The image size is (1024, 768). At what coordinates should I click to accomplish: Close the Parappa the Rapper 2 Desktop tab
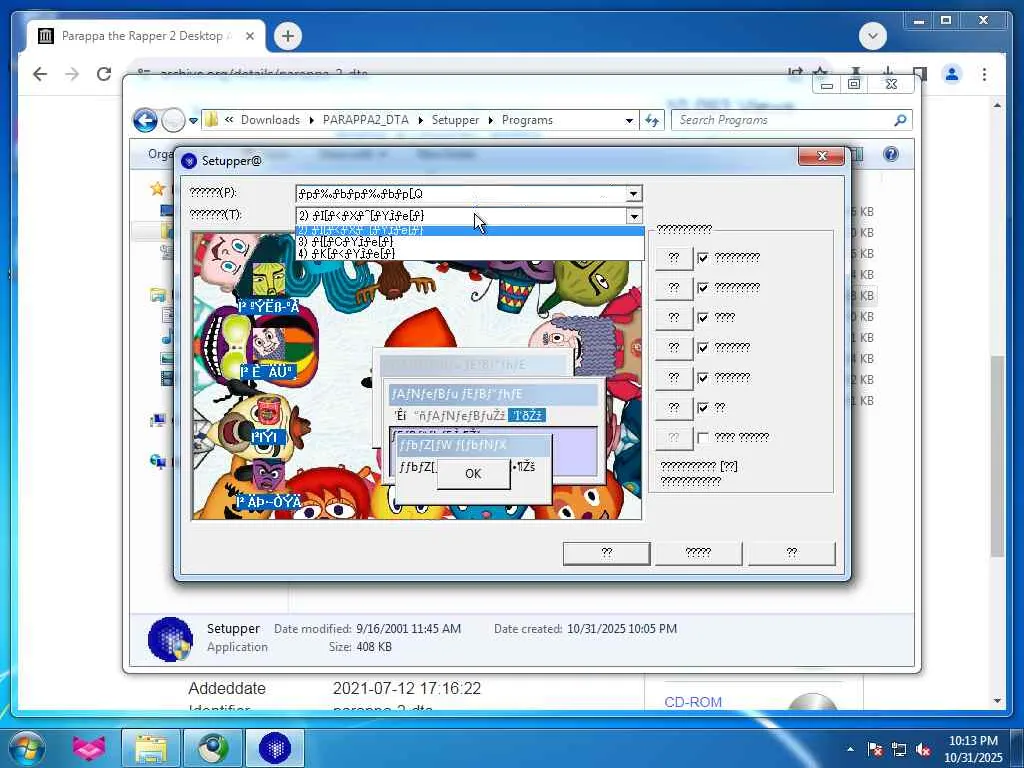[x=249, y=37]
